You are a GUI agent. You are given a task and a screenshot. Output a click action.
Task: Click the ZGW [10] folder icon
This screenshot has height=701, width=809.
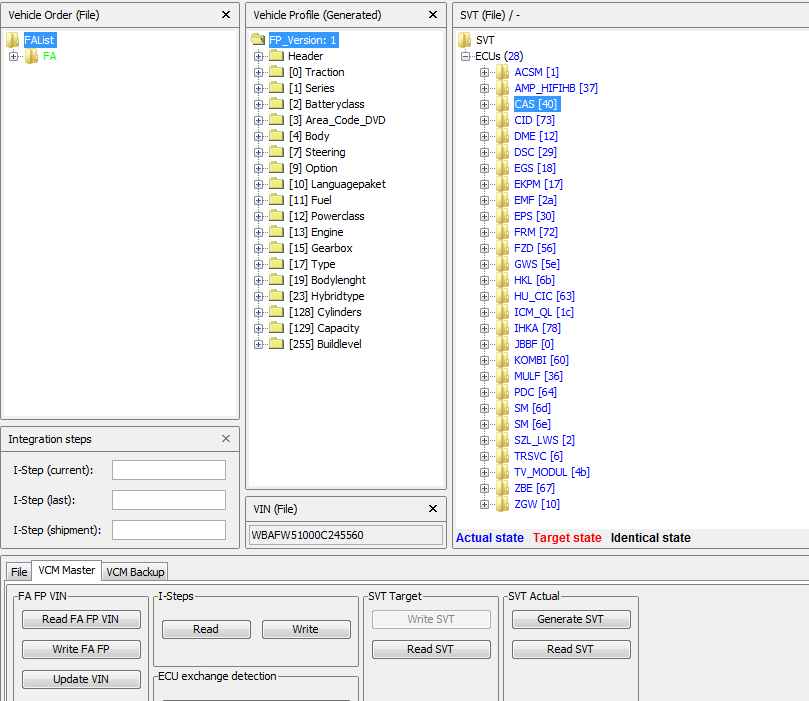click(x=503, y=503)
